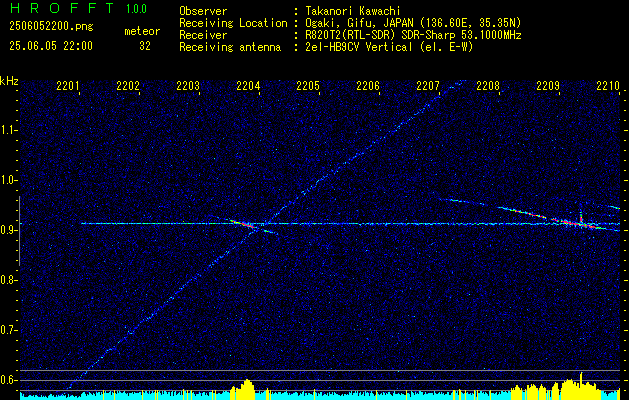Click the kHz axis unit label
Image resolution: width=629 pixels, height=400 pixels.
9,81
